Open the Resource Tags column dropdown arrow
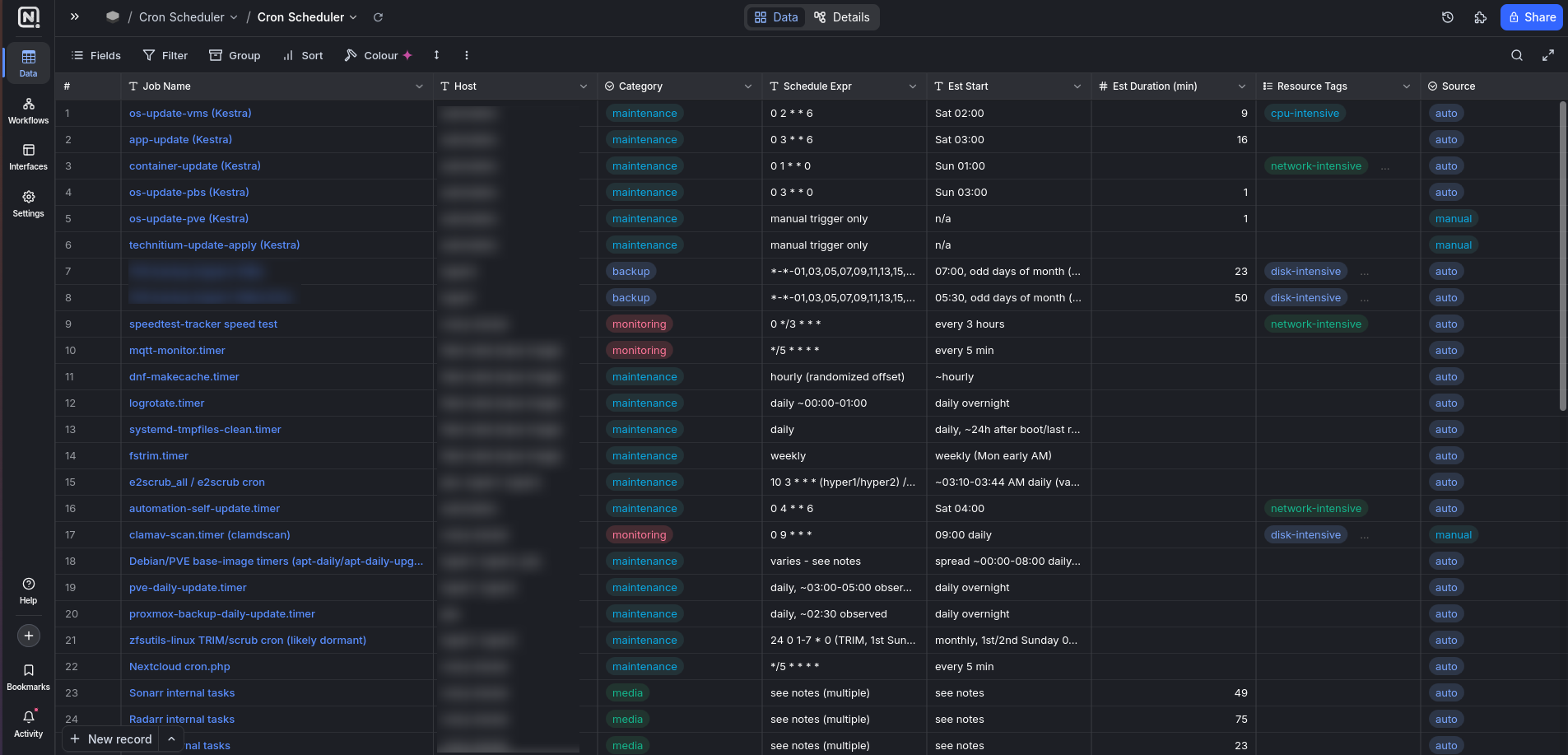The width and height of the screenshot is (1568, 755). click(1407, 86)
